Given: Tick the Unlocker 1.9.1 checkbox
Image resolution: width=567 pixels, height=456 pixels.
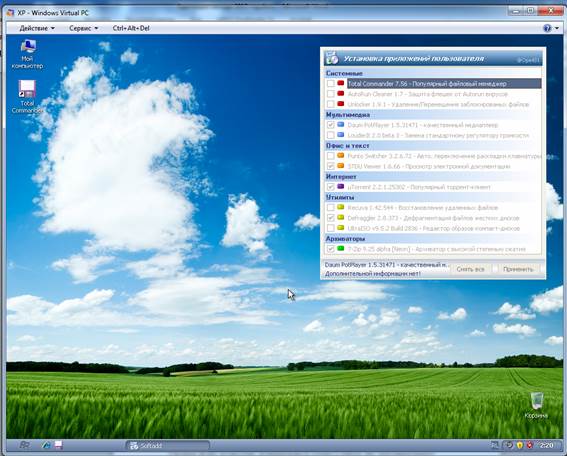Looking at the screenshot, I should pyautogui.click(x=330, y=104).
